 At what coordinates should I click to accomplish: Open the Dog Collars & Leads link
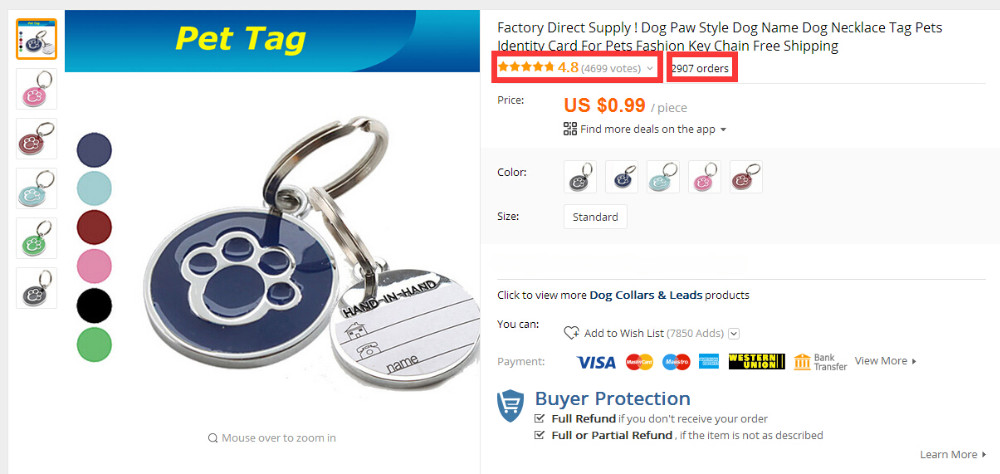pos(646,295)
